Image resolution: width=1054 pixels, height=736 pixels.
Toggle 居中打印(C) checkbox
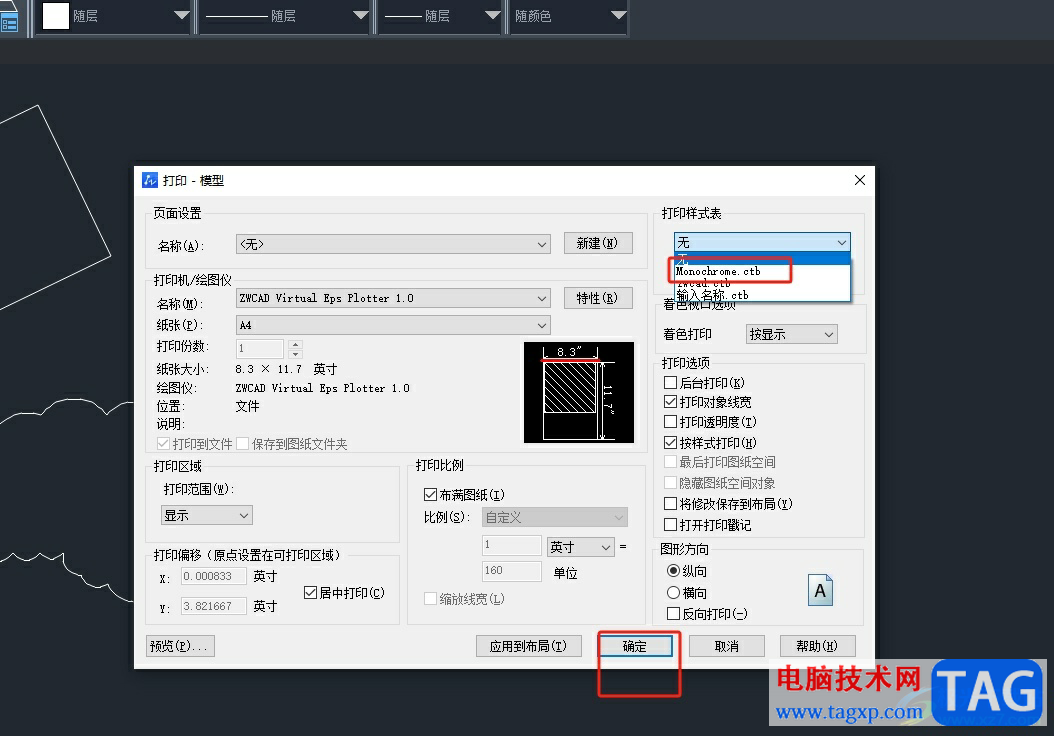(310, 592)
